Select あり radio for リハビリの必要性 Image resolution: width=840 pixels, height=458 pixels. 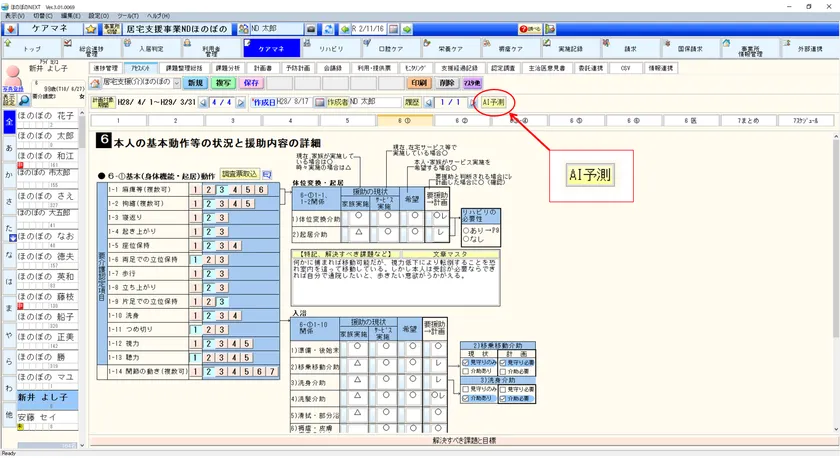tap(466, 230)
